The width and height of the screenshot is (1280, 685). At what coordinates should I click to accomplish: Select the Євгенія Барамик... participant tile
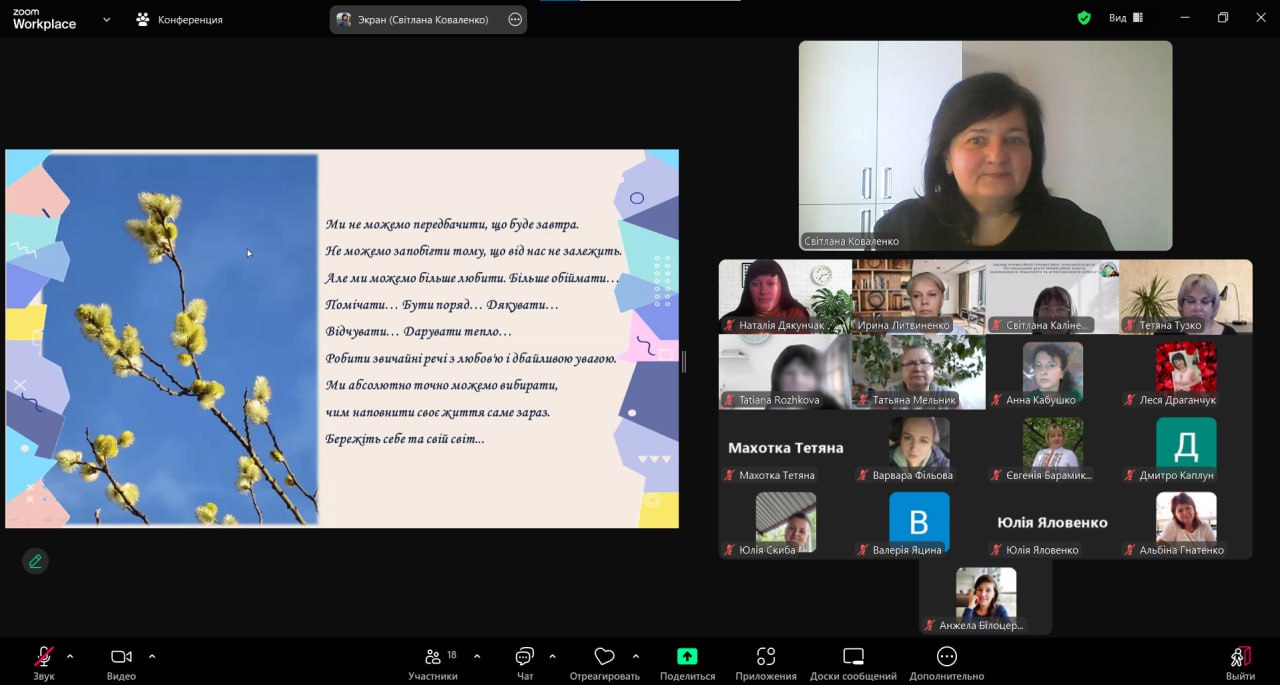[1052, 447]
